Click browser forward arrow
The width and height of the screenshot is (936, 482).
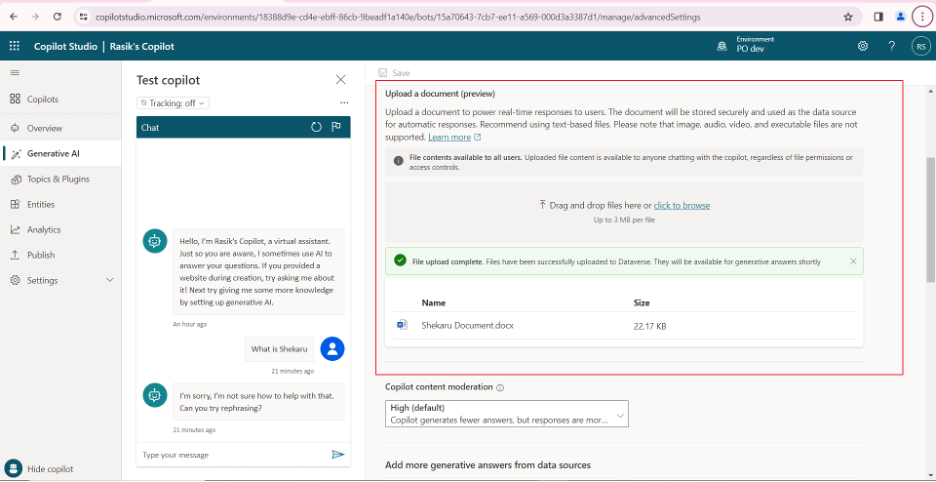pos(35,17)
